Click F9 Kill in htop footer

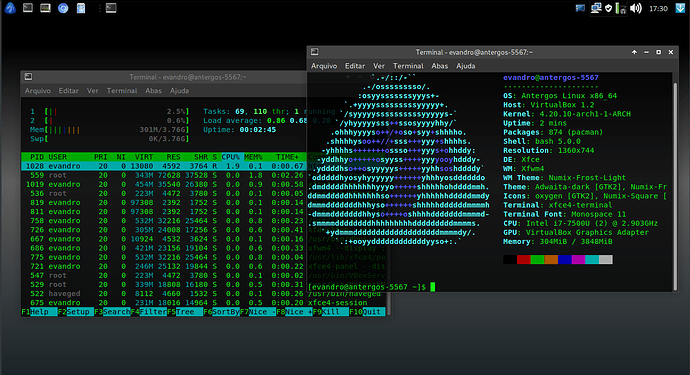coord(331,312)
